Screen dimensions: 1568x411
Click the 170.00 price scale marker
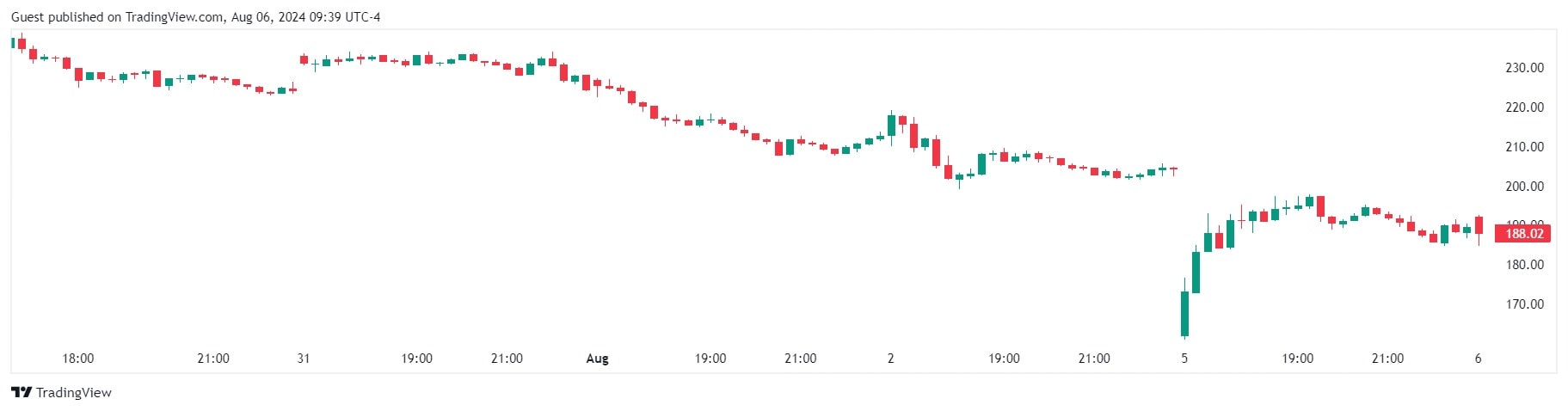(x=1524, y=304)
